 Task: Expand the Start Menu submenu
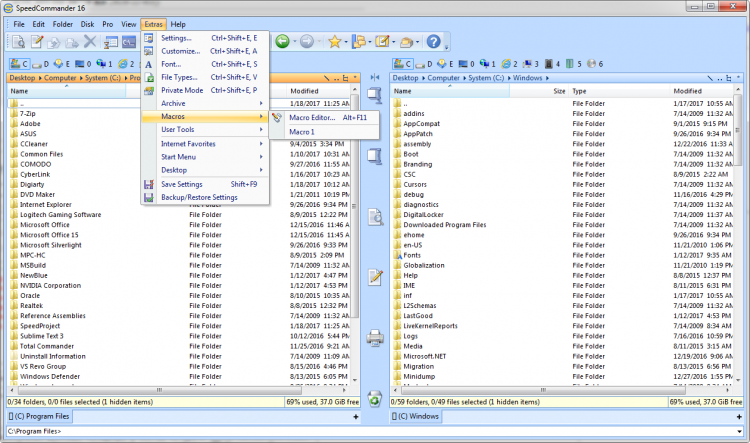[x=205, y=157]
